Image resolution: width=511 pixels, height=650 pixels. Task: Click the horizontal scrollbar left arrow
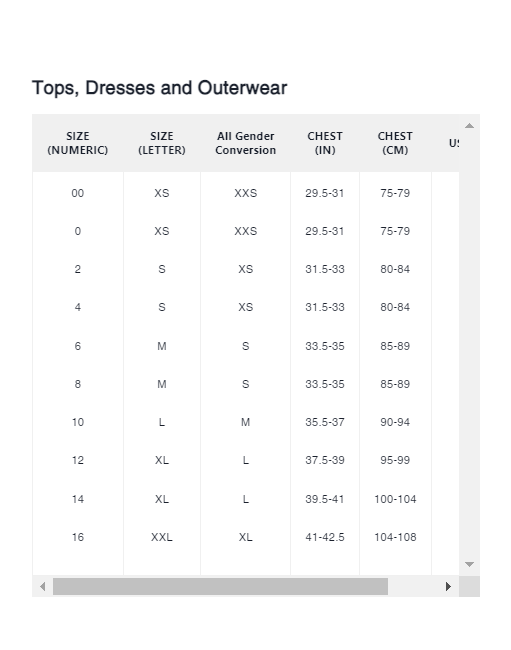point(42,586)
